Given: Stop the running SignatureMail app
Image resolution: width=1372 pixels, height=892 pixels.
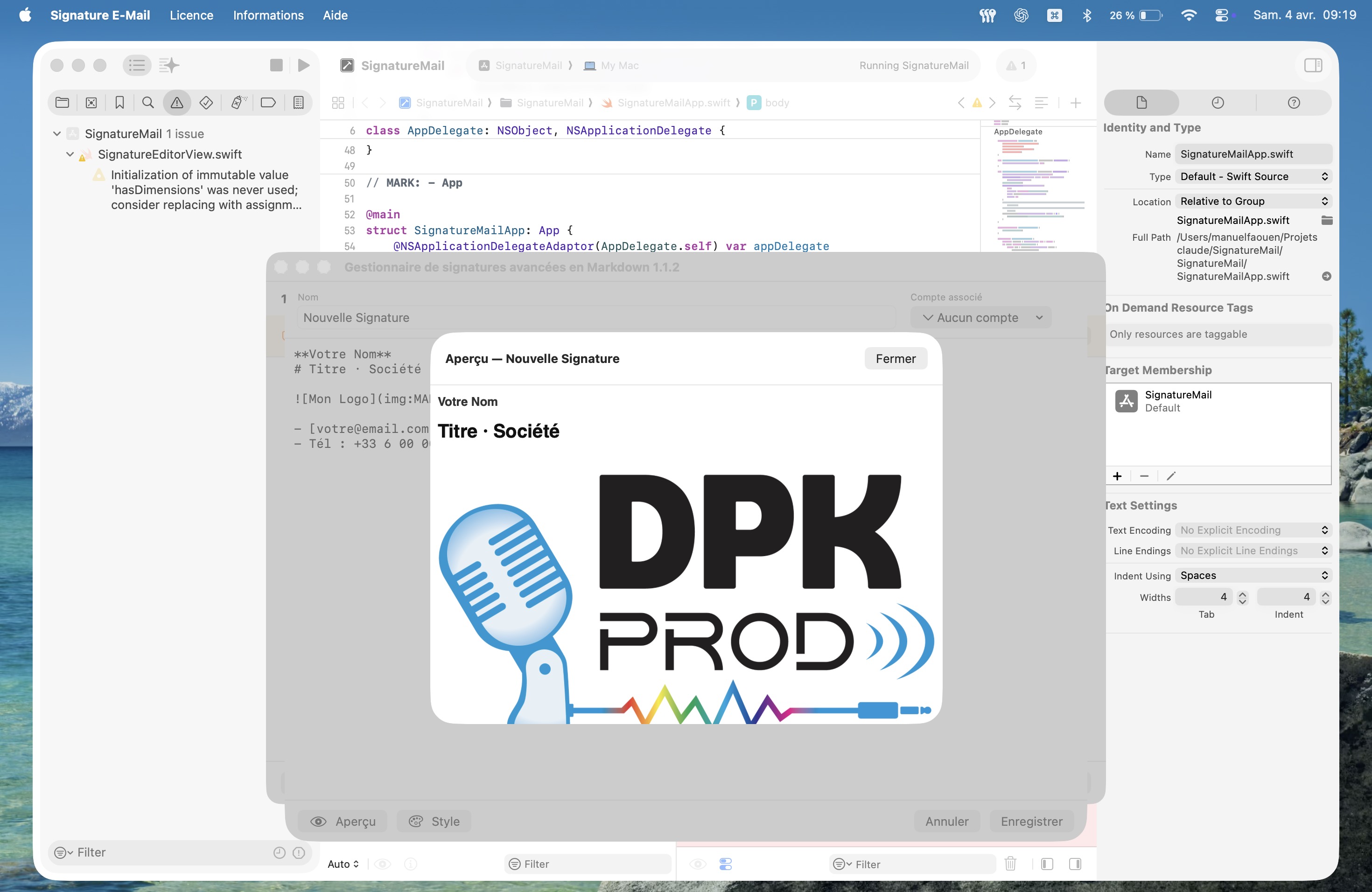Looking at the screenshot, I should [x=276, y=65].
